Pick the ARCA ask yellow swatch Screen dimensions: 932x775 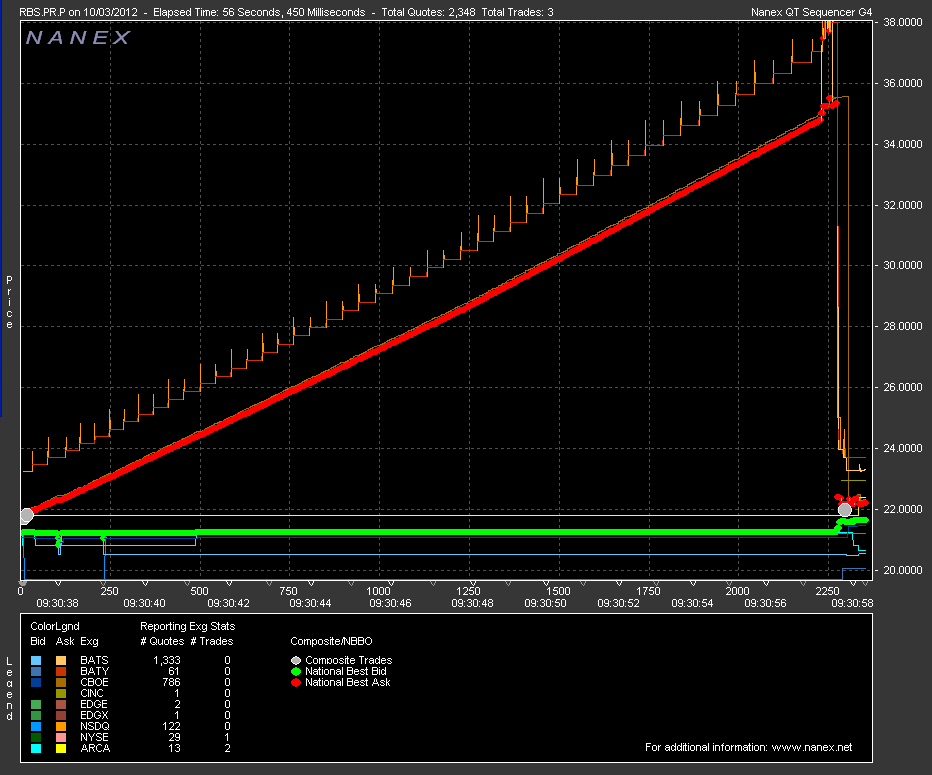click(61, 748)
